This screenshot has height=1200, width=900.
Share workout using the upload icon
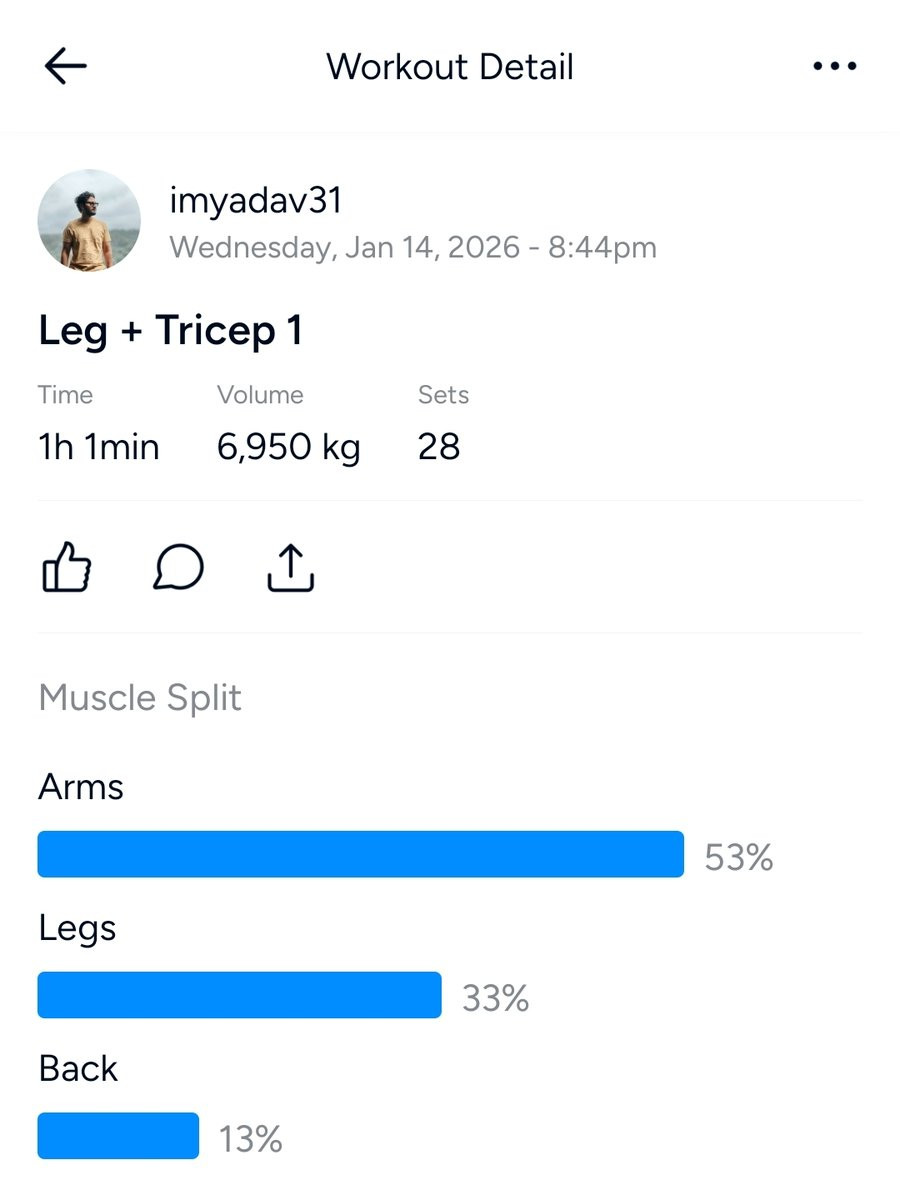click(291, 568)
